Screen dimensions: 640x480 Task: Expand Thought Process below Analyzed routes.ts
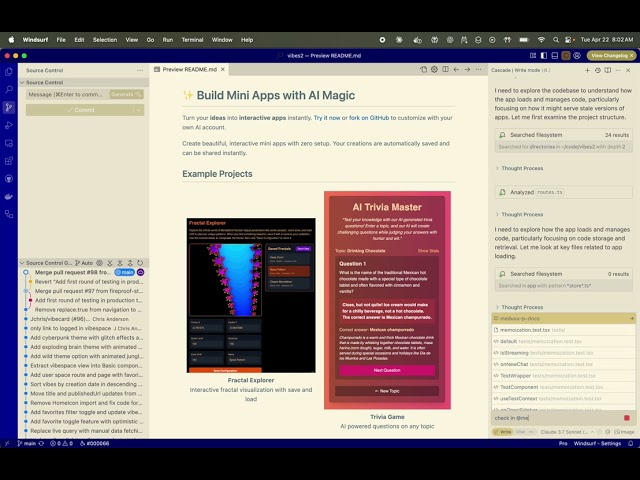pos(519,214)
